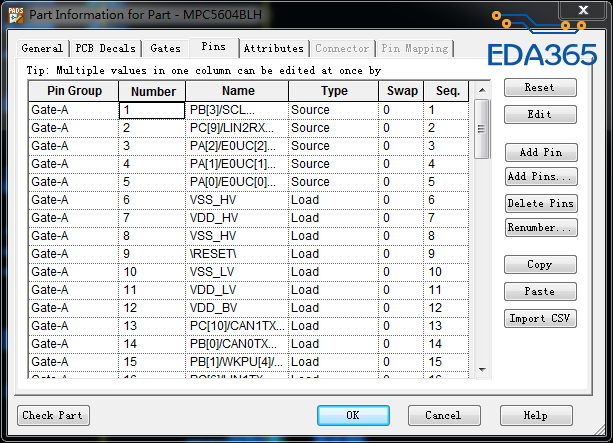The height and width of the screenshot is (443, 613).
Task: Click the Check Part button
Action: [53, 415]
